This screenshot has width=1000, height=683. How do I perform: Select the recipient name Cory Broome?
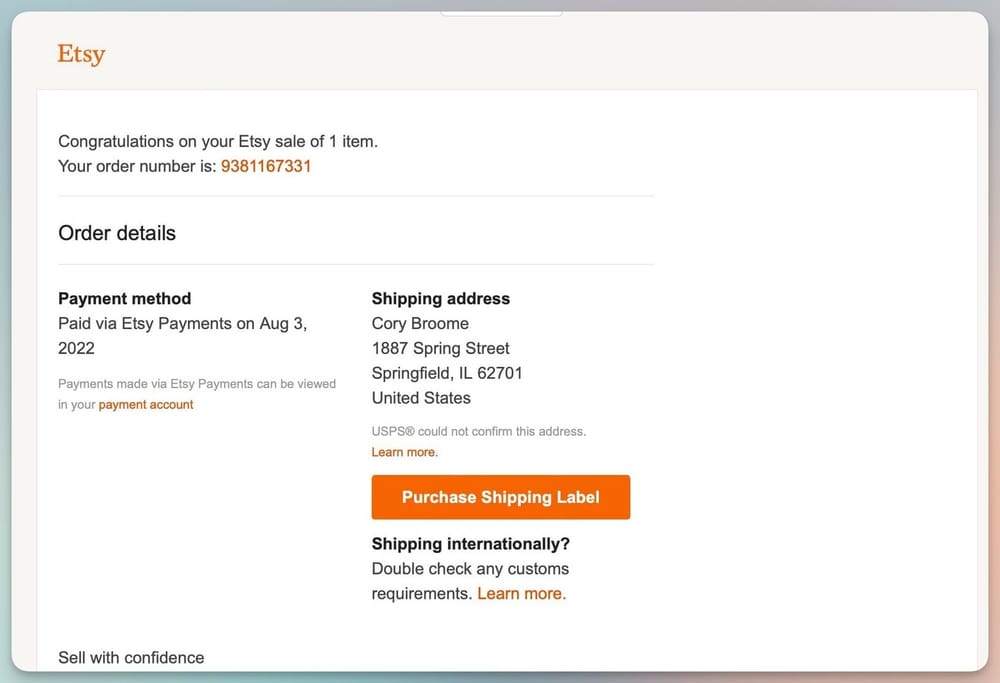click(x=420, y=323)
